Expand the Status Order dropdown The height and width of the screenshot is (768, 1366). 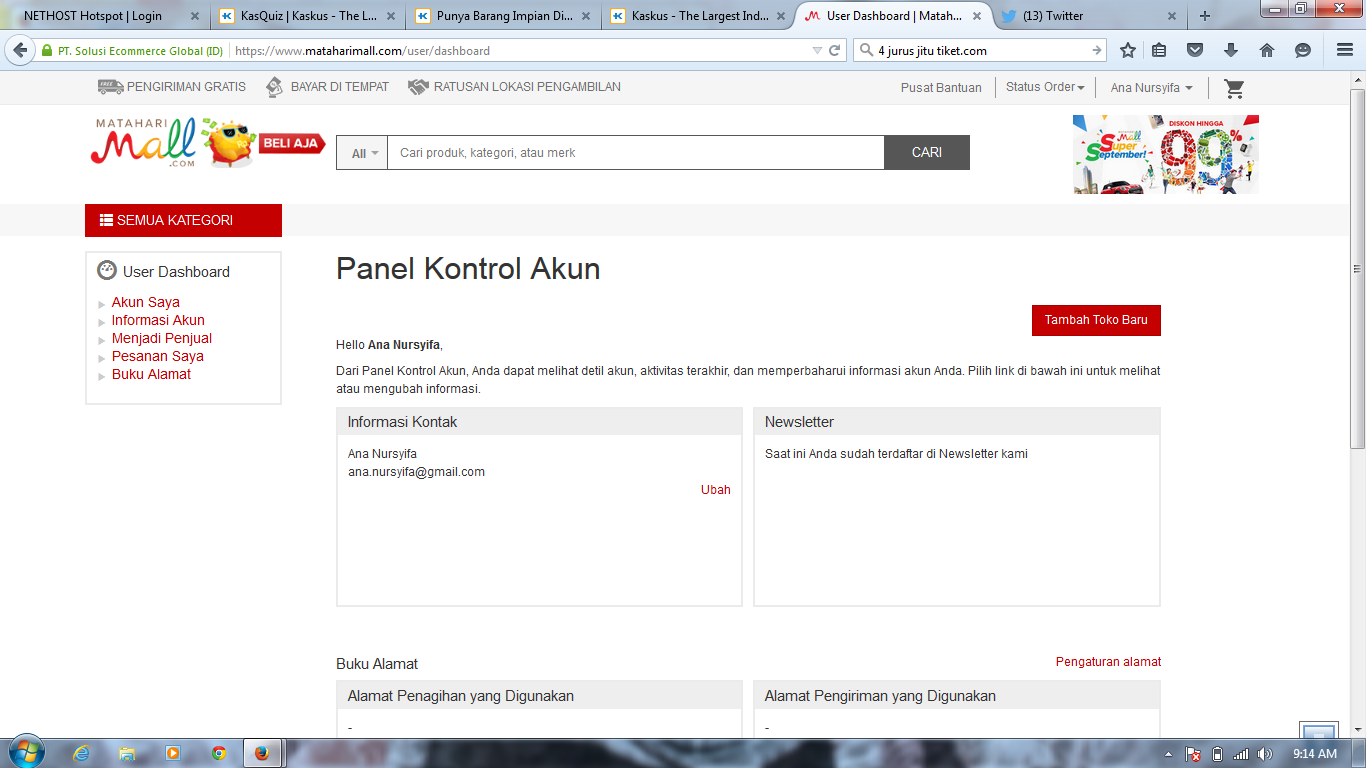pos(1045,87)
